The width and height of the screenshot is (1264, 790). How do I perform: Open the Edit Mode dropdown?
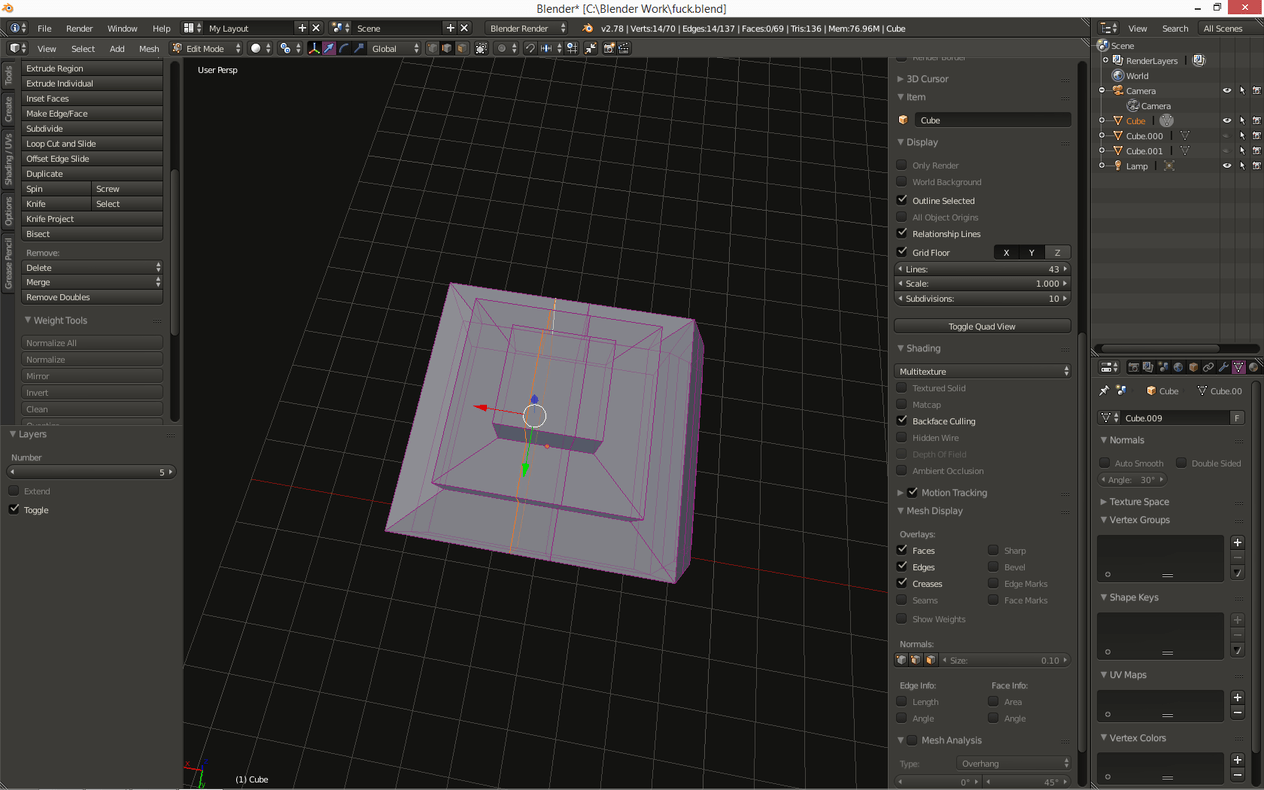(x=207, y=48)
